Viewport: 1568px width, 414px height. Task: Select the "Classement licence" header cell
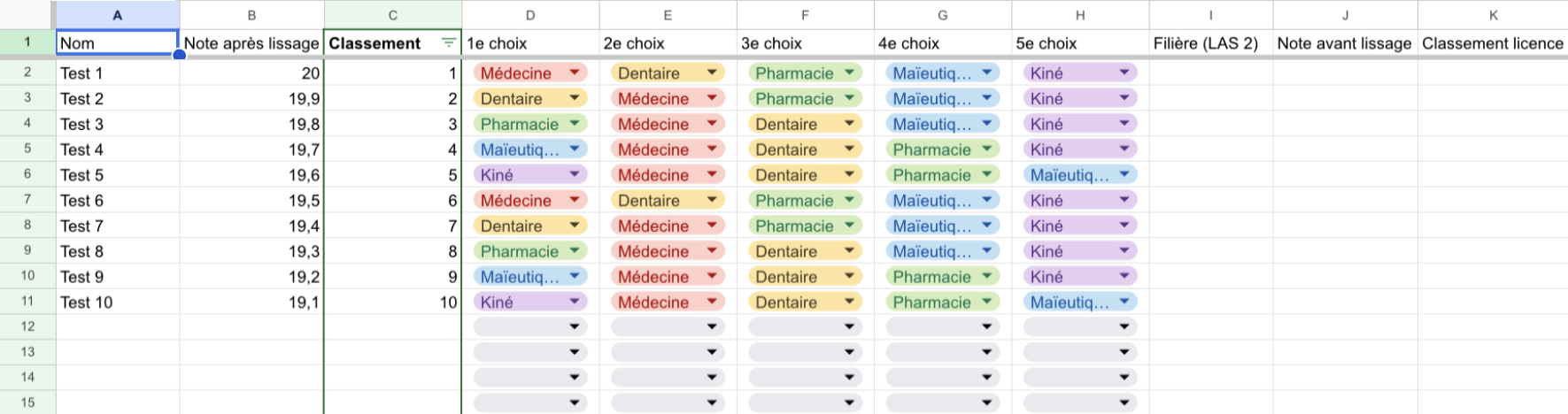1492,43
